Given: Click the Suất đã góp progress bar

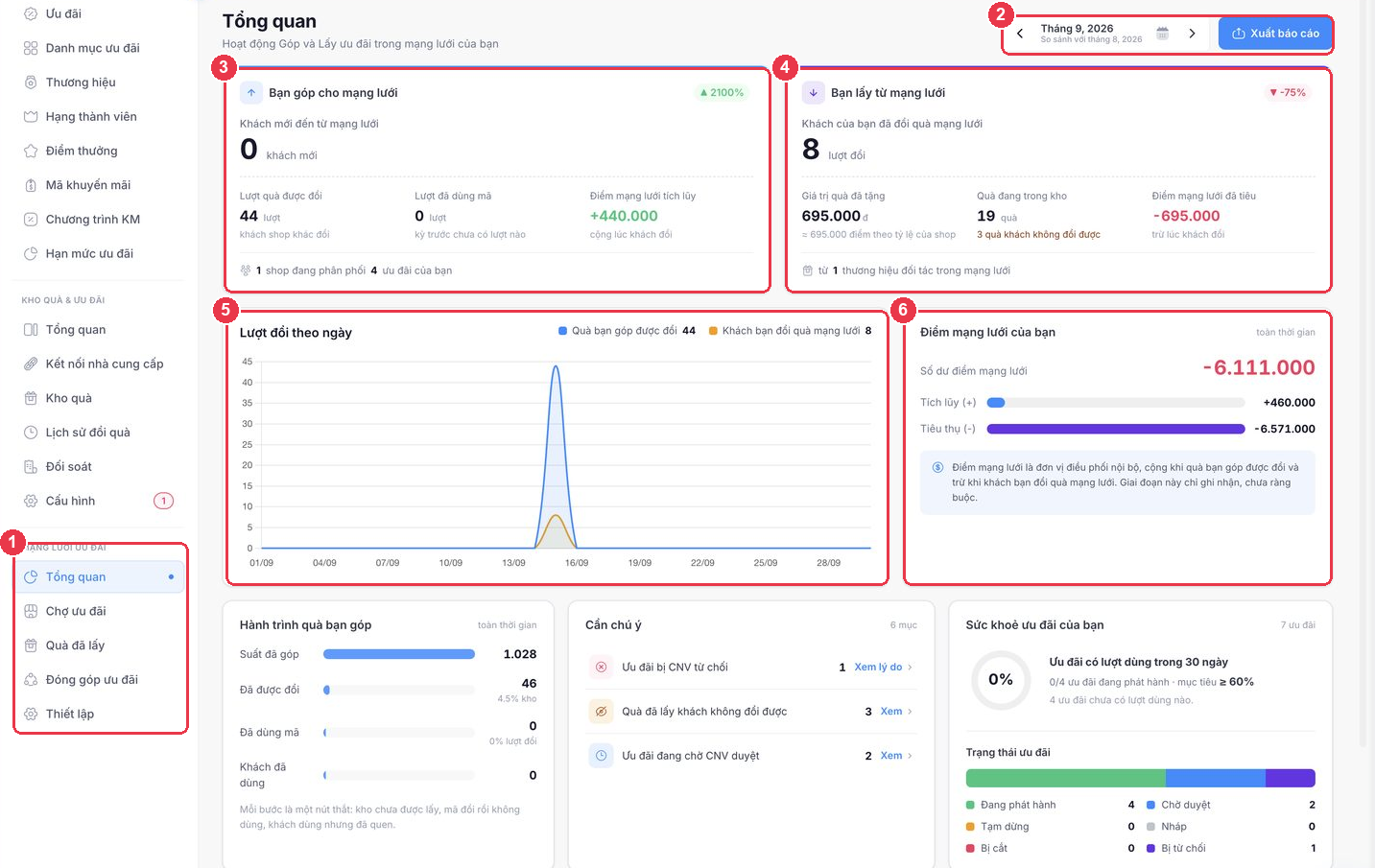Looking at the screenshot, I should [x=399, y=654].
